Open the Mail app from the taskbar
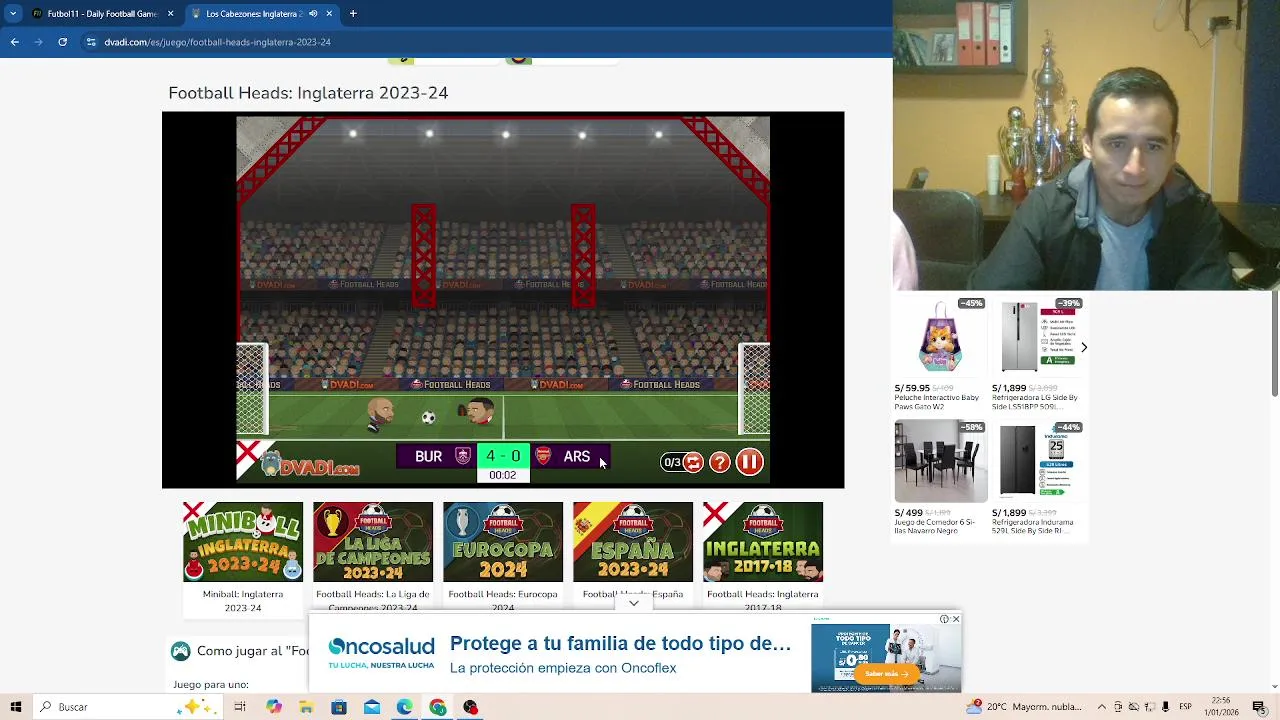 [x=372, y=707]
